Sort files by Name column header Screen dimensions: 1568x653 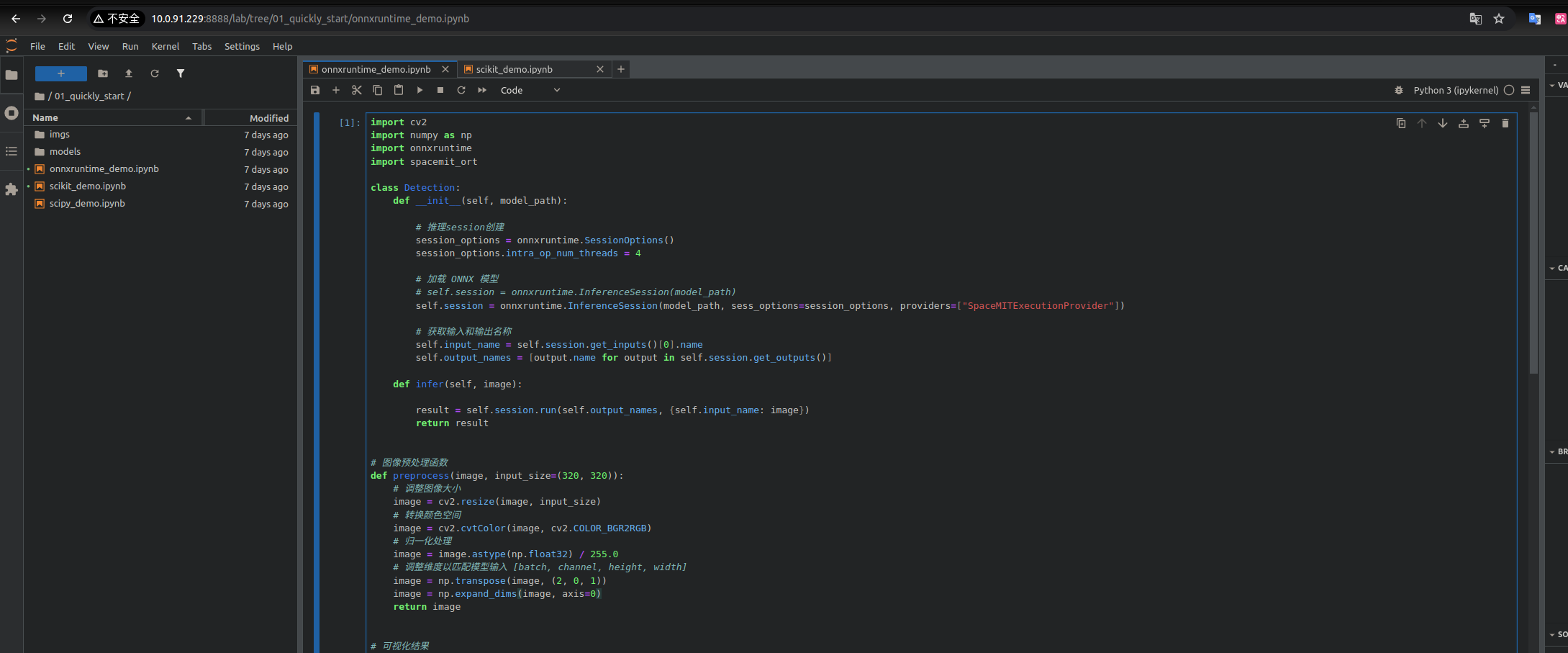[x=45, y=117]
